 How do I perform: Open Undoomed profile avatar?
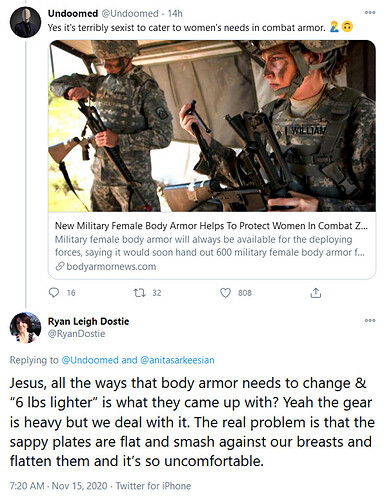point(25,22)
